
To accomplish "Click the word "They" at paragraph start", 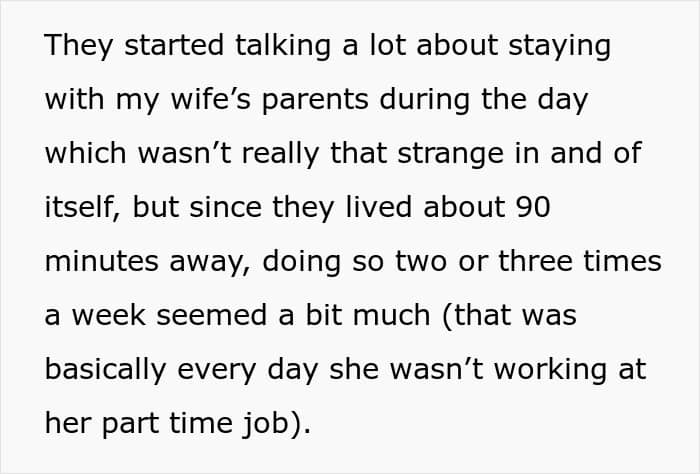I will point(79,46).
